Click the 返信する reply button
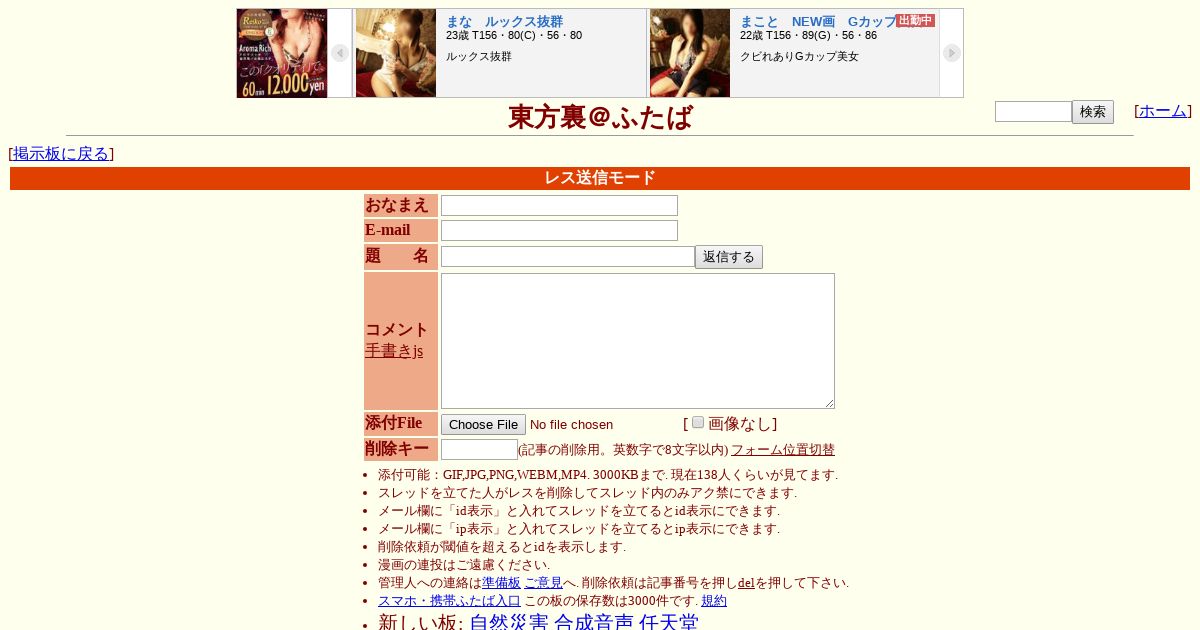 [x=729, y=257]
